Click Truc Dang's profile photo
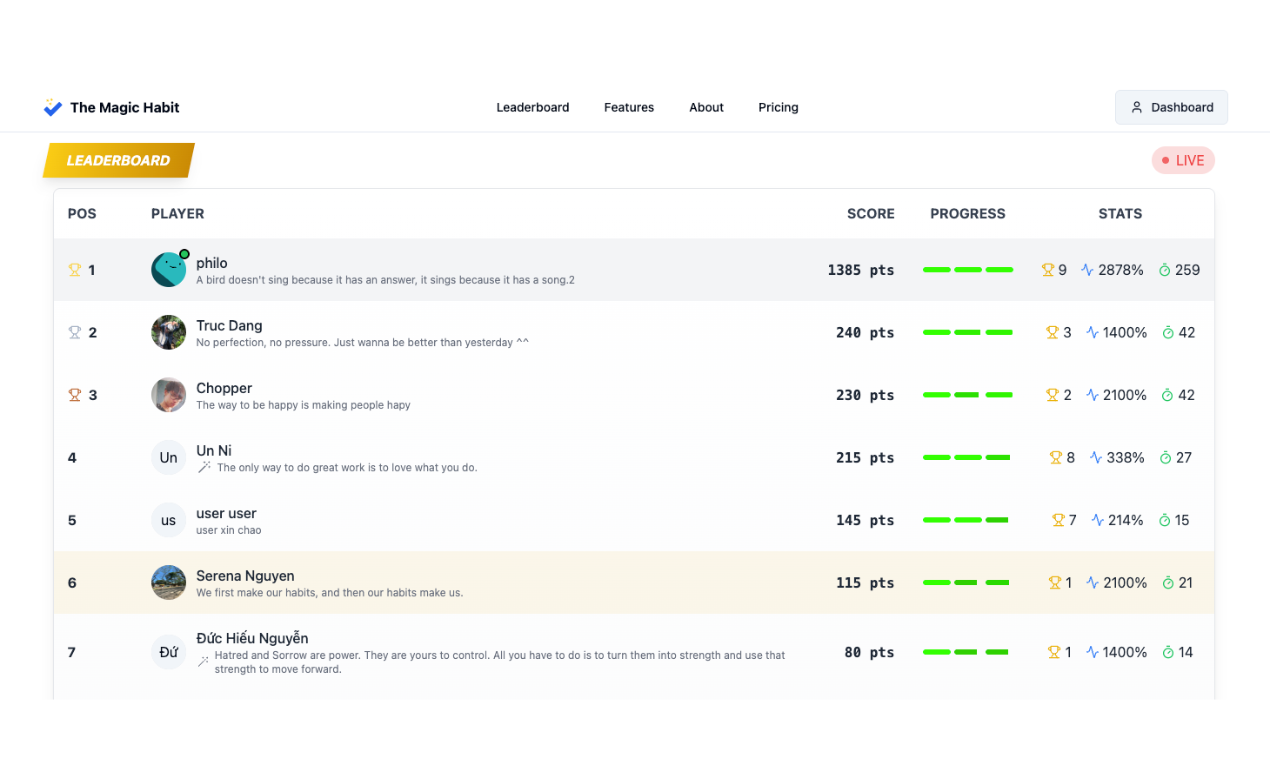Image resolution: width=1270 pixels, height=760 pixels. (169, 333)
